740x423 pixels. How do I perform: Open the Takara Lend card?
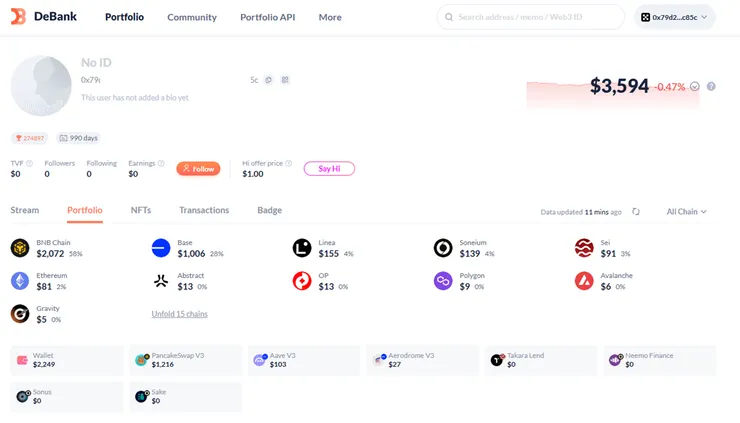(541, 360)
